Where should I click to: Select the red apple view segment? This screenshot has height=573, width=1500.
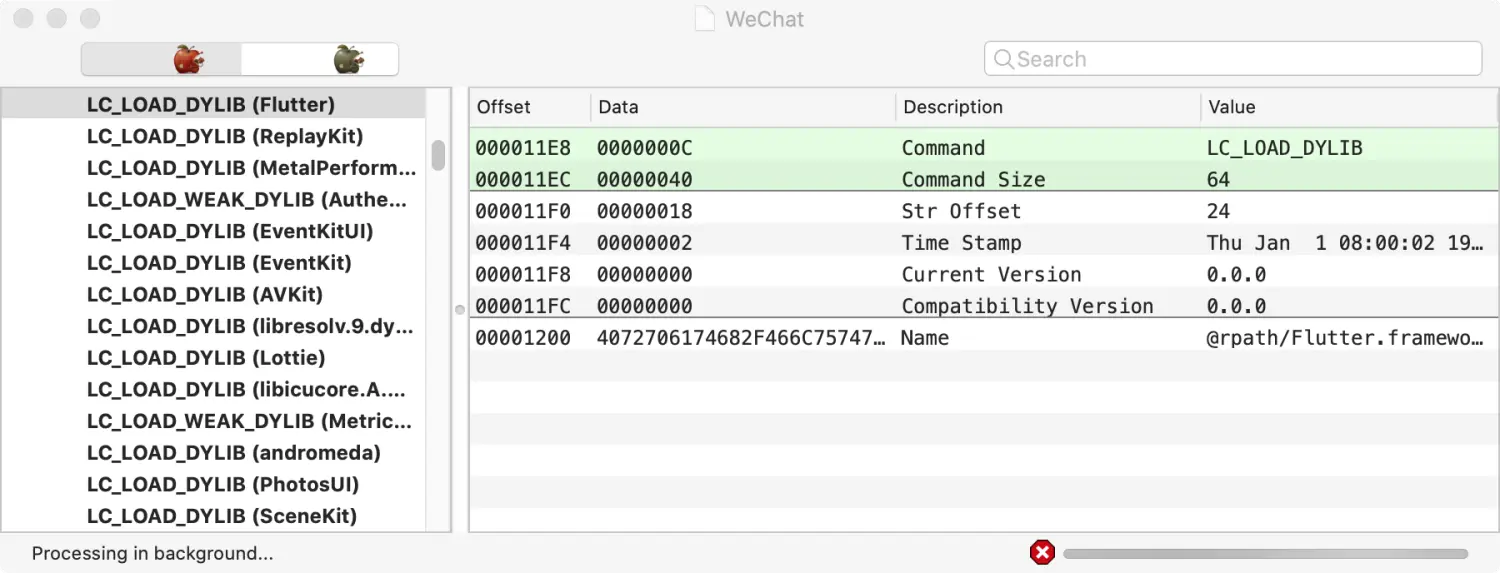point(161,59)
